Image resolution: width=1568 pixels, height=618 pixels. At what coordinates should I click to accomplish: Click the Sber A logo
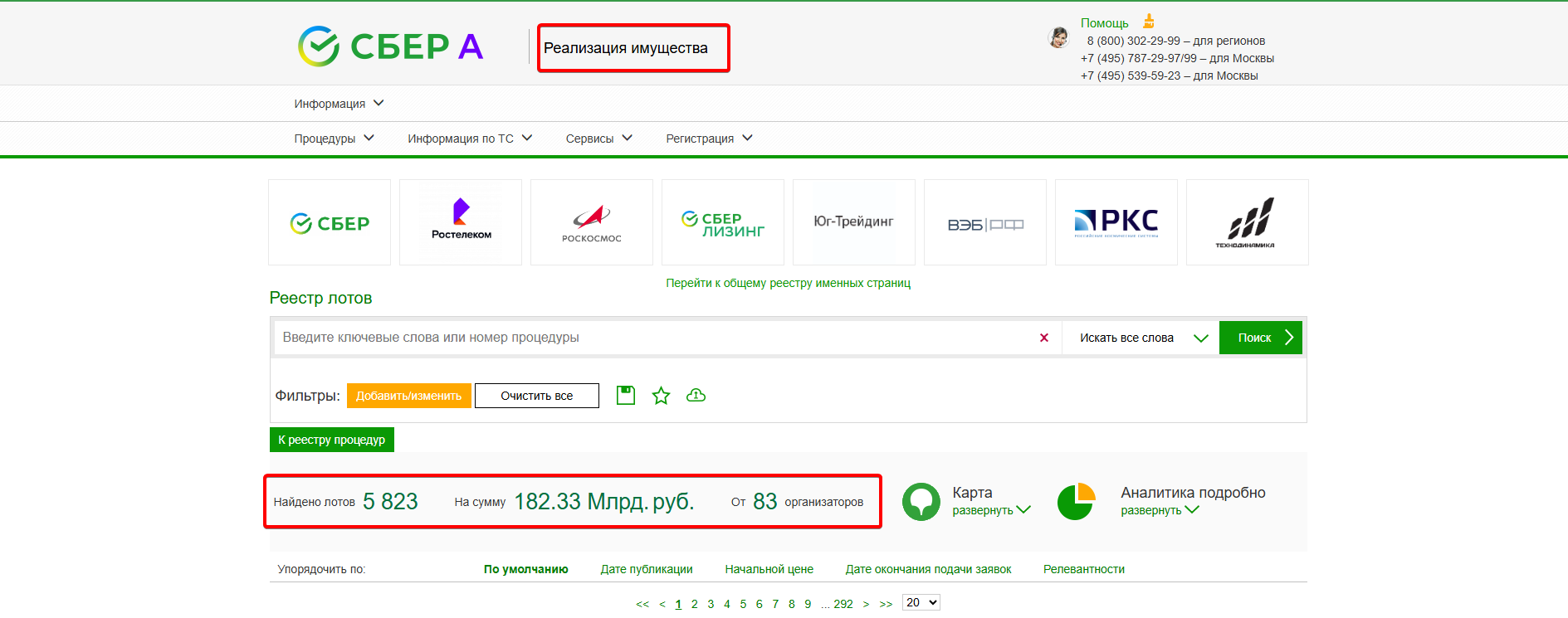click(390, 46)
